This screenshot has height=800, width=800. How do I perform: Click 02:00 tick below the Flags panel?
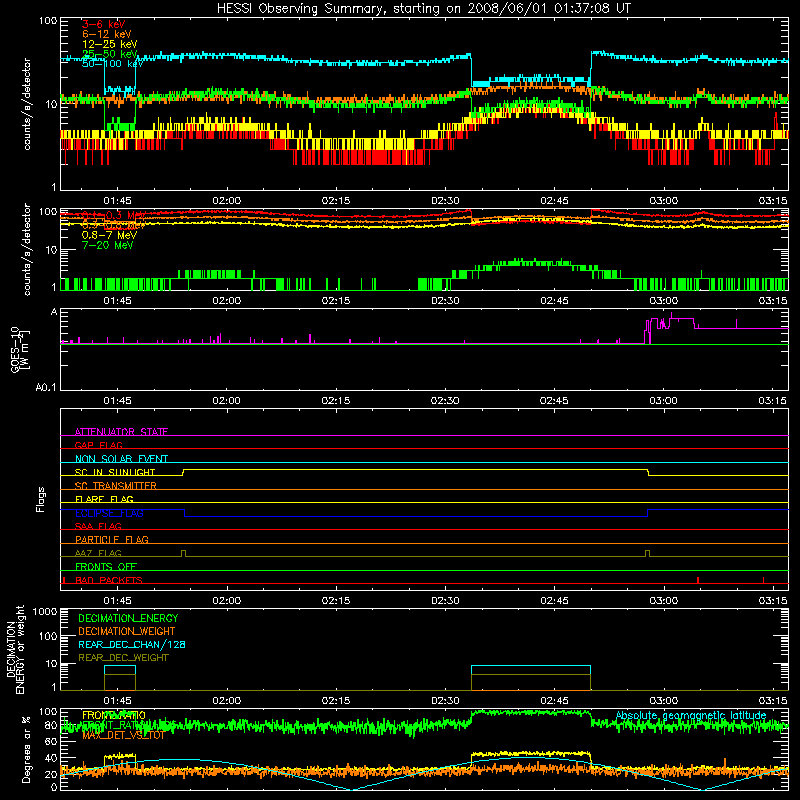(x=227, y=601)
